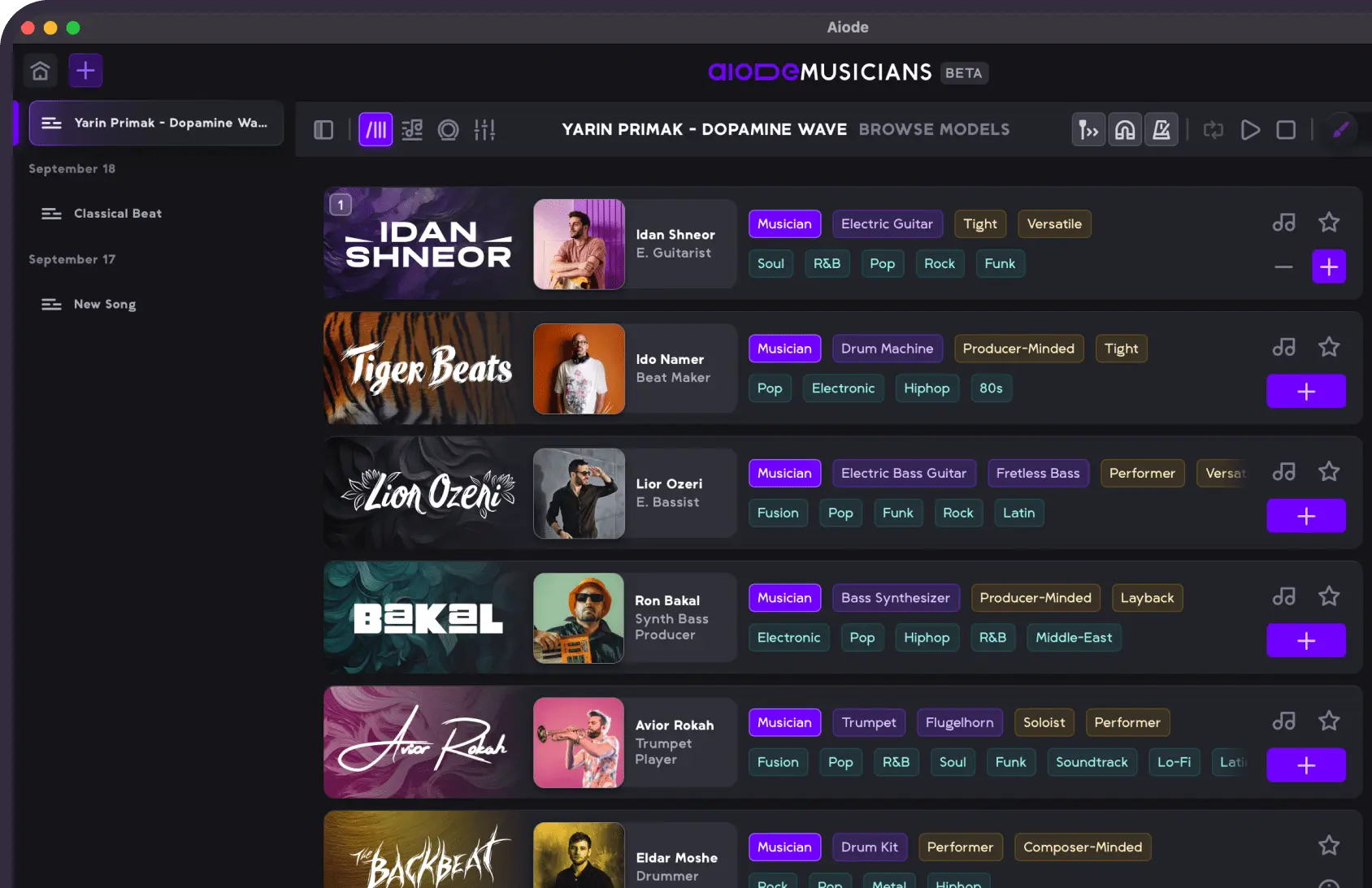Filter by the Drum Machine tag
The image size is (1372, 888).
click(887, 349)
